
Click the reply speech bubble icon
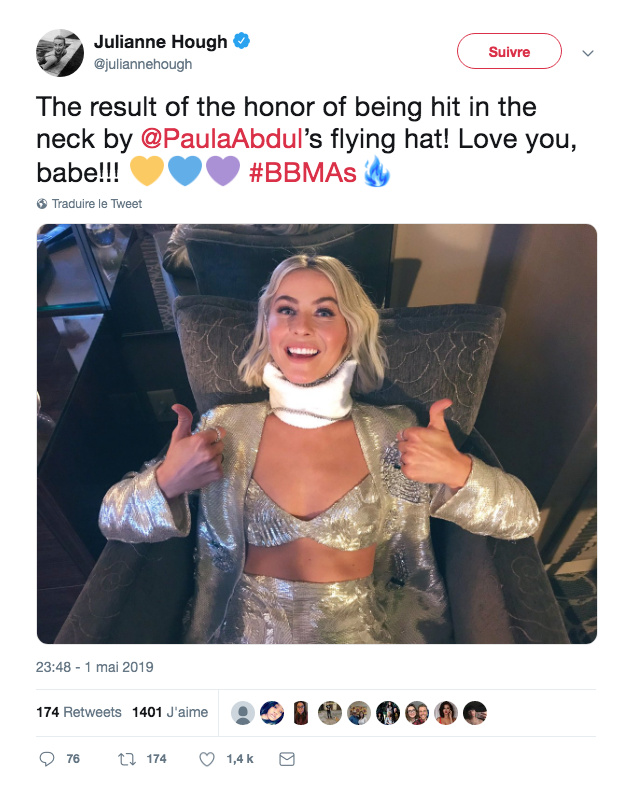(x=47, y=759)
